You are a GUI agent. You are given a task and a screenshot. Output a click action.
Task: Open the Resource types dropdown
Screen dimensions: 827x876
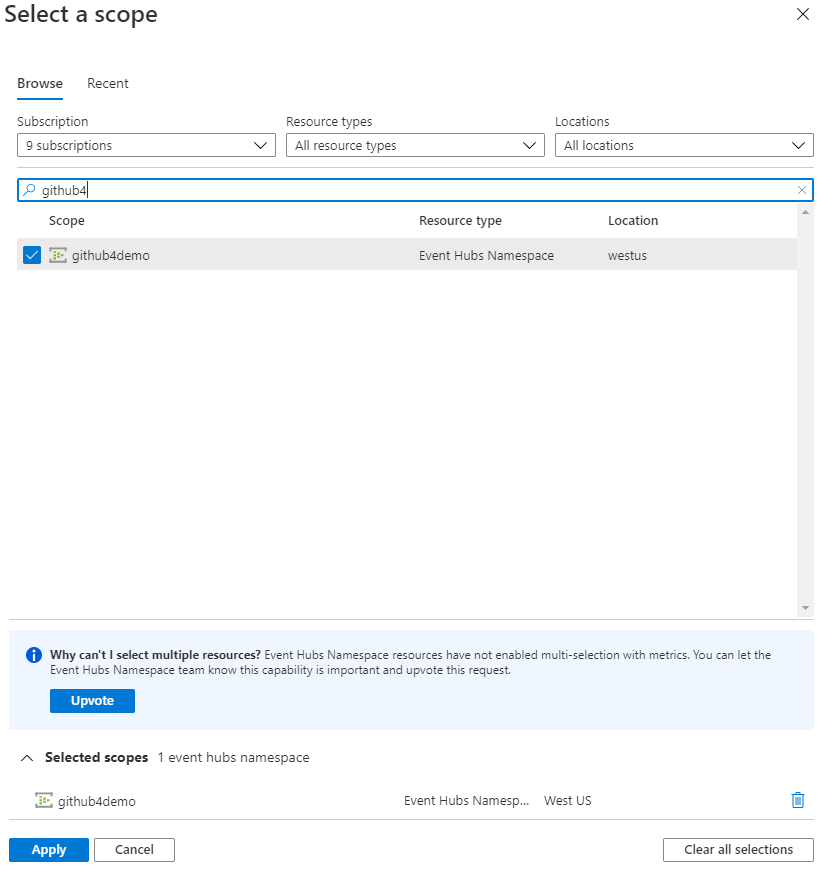pos(415,145)
